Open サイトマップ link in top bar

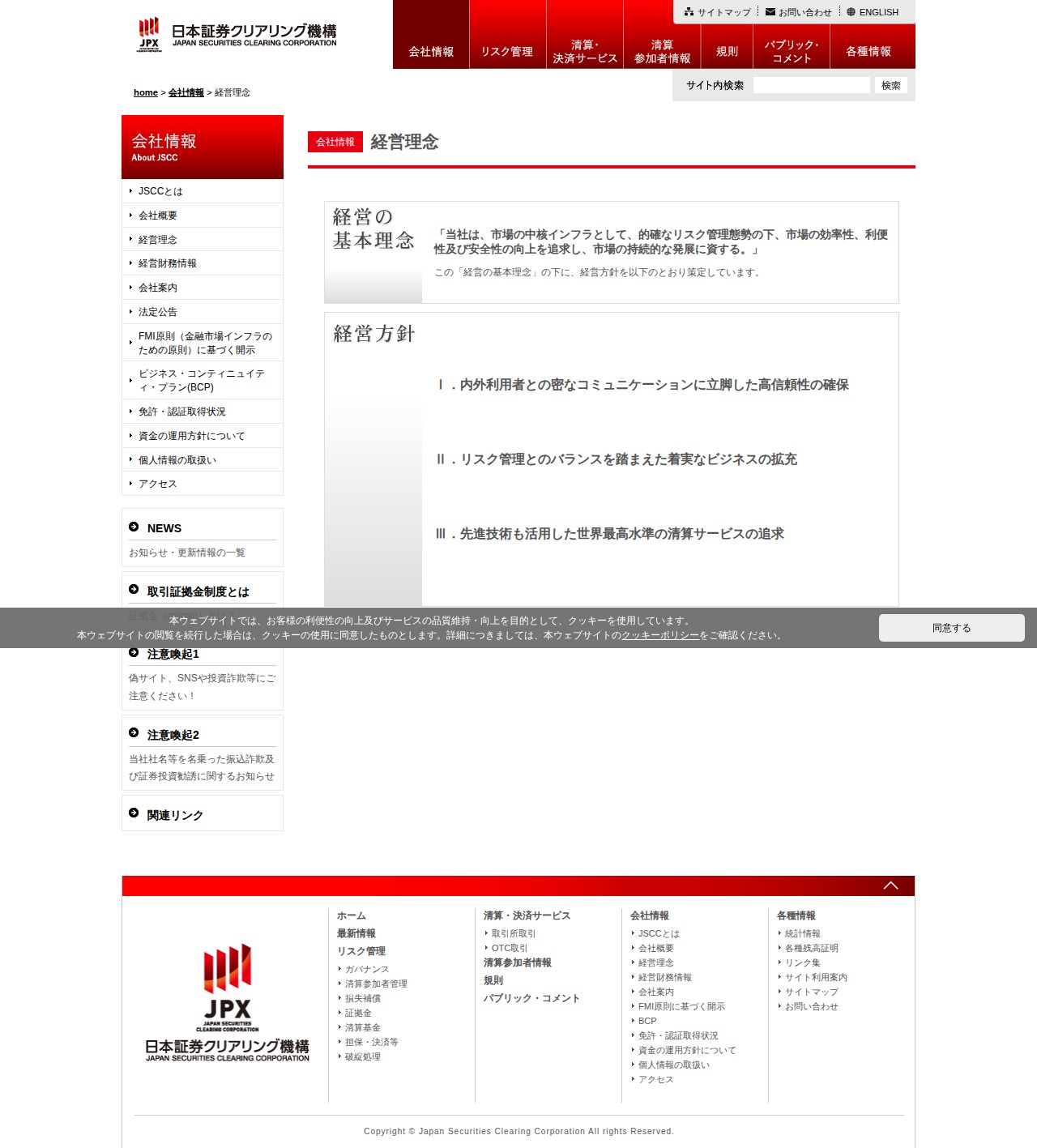pos(724,12)
